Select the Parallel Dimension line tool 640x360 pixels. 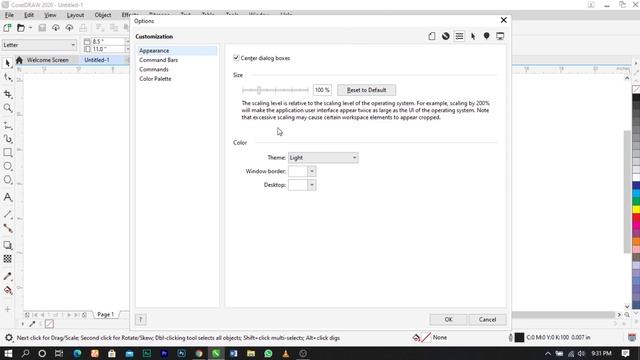7,214
